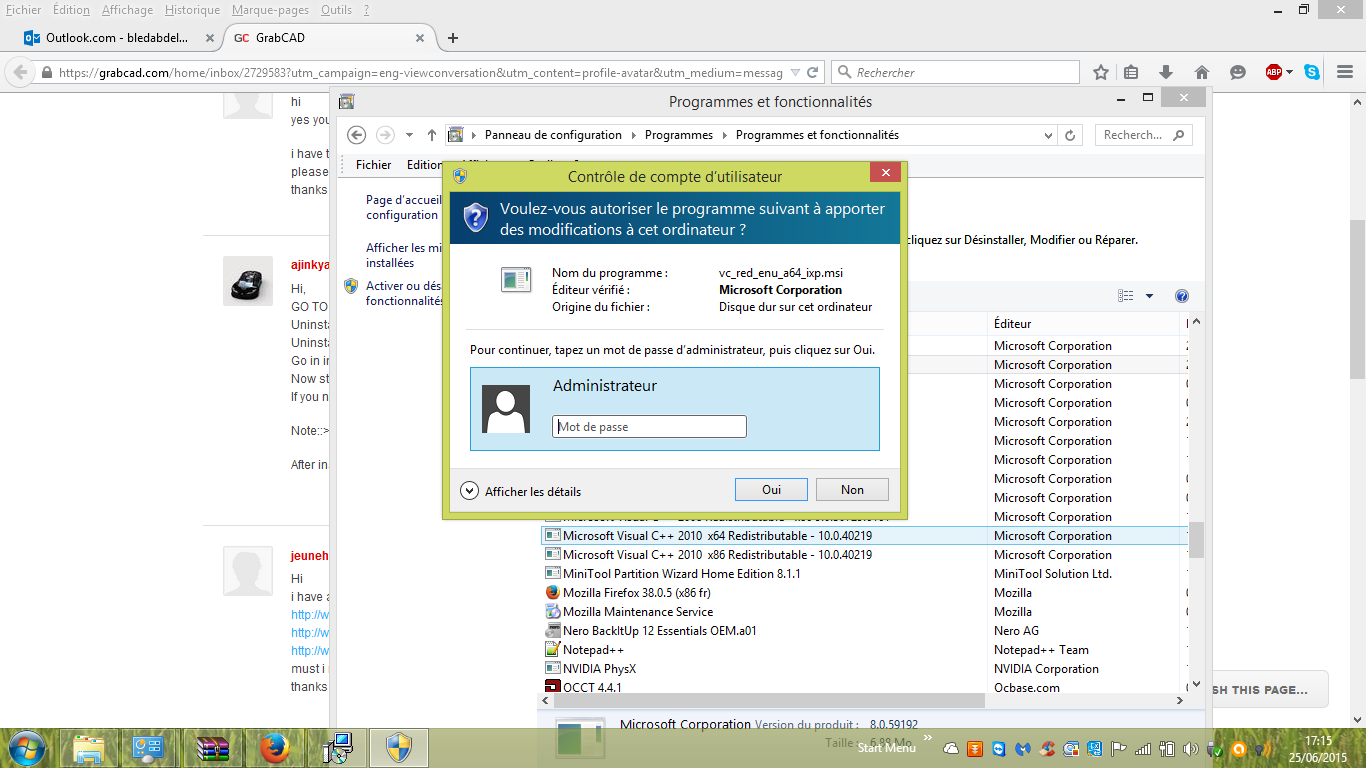
Task: Select the NVIDIA PhysX row
Action: [865, 669]
